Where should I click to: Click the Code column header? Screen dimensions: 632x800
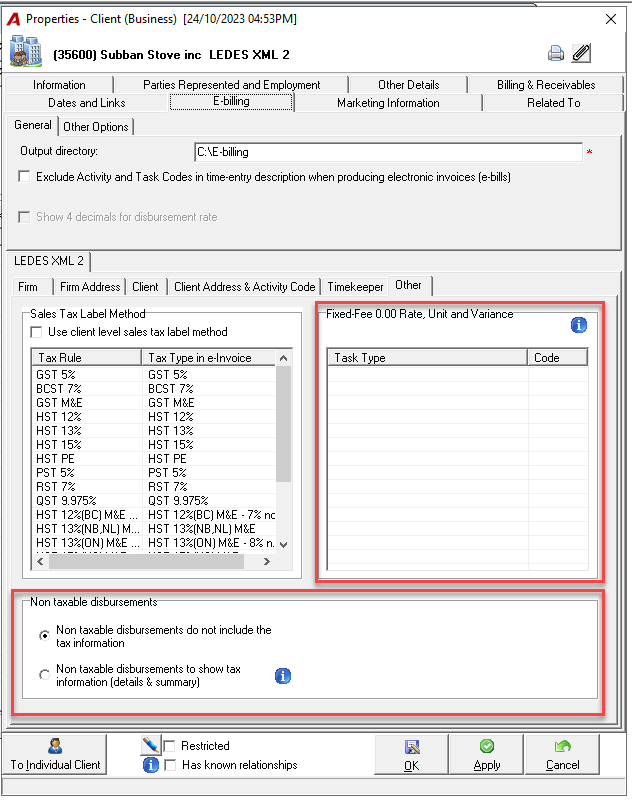point(558,358)
